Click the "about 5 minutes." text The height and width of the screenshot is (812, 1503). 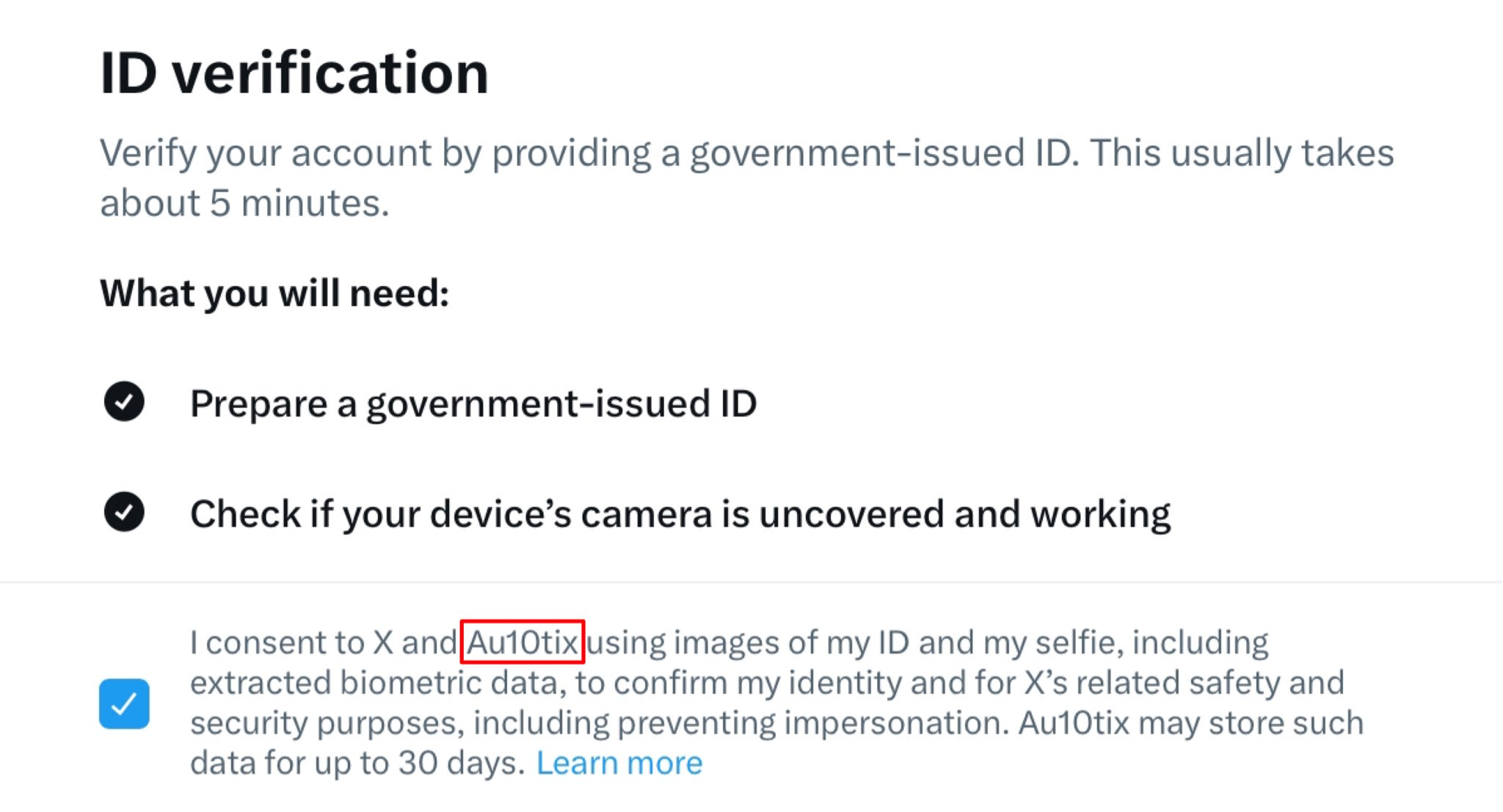(x=244, y=203)
